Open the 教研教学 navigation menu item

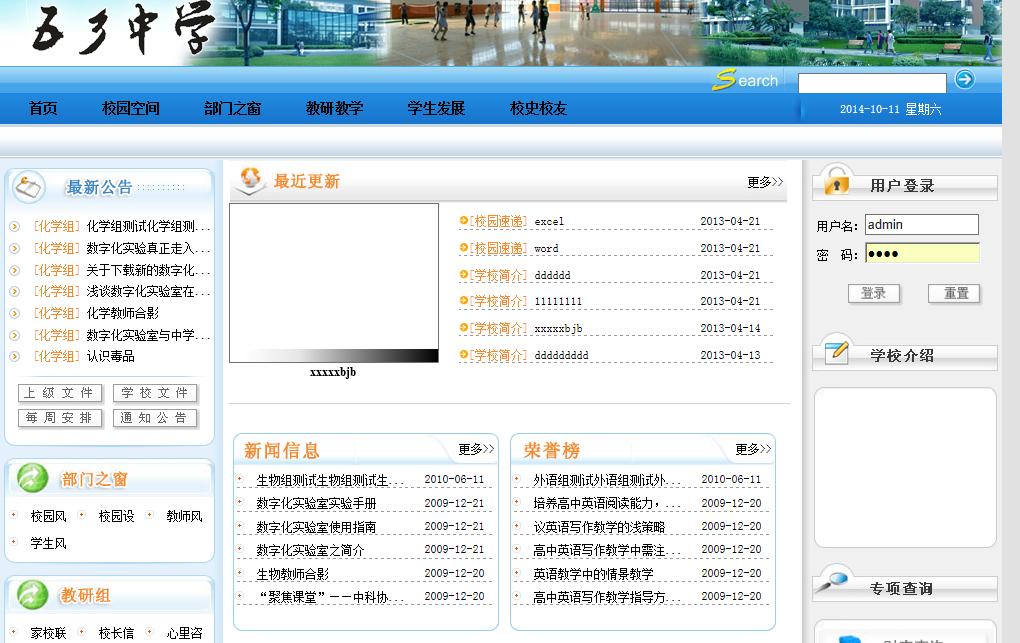pyautogui.click(x=334, y=108)
